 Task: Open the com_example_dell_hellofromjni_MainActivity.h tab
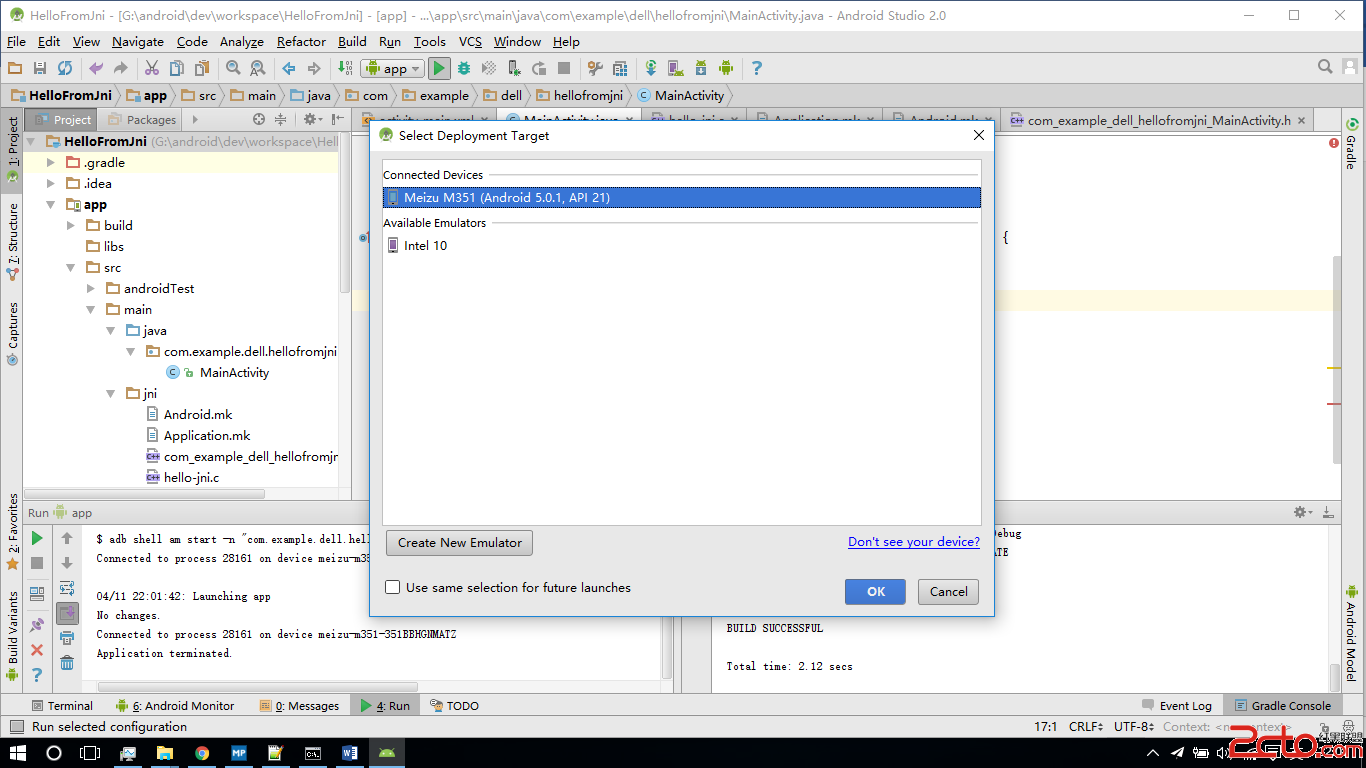point(1159,120)
